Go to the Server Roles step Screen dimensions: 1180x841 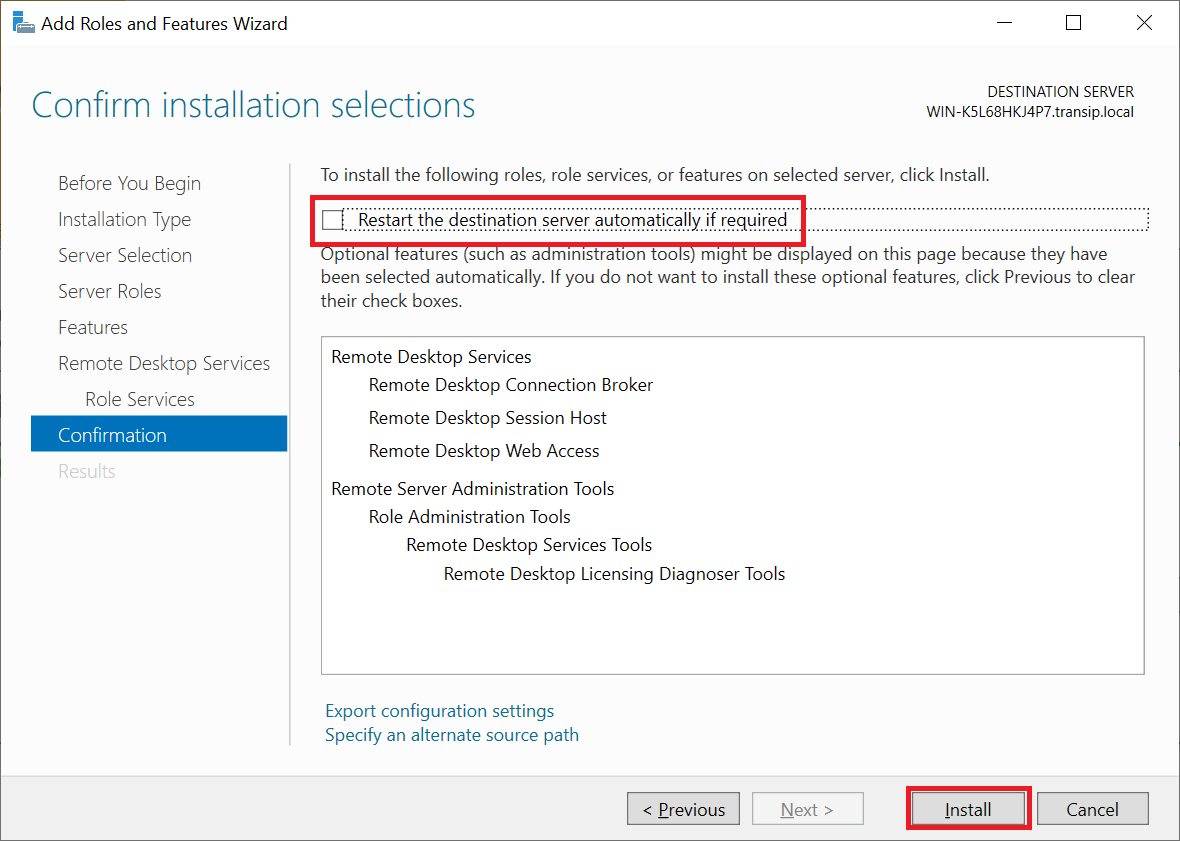pos(110,291)
